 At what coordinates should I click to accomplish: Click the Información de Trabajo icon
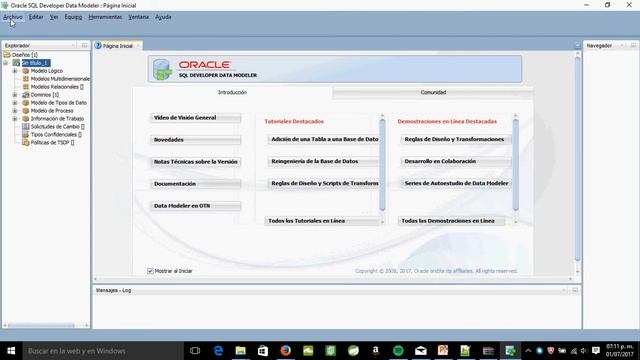26,118
